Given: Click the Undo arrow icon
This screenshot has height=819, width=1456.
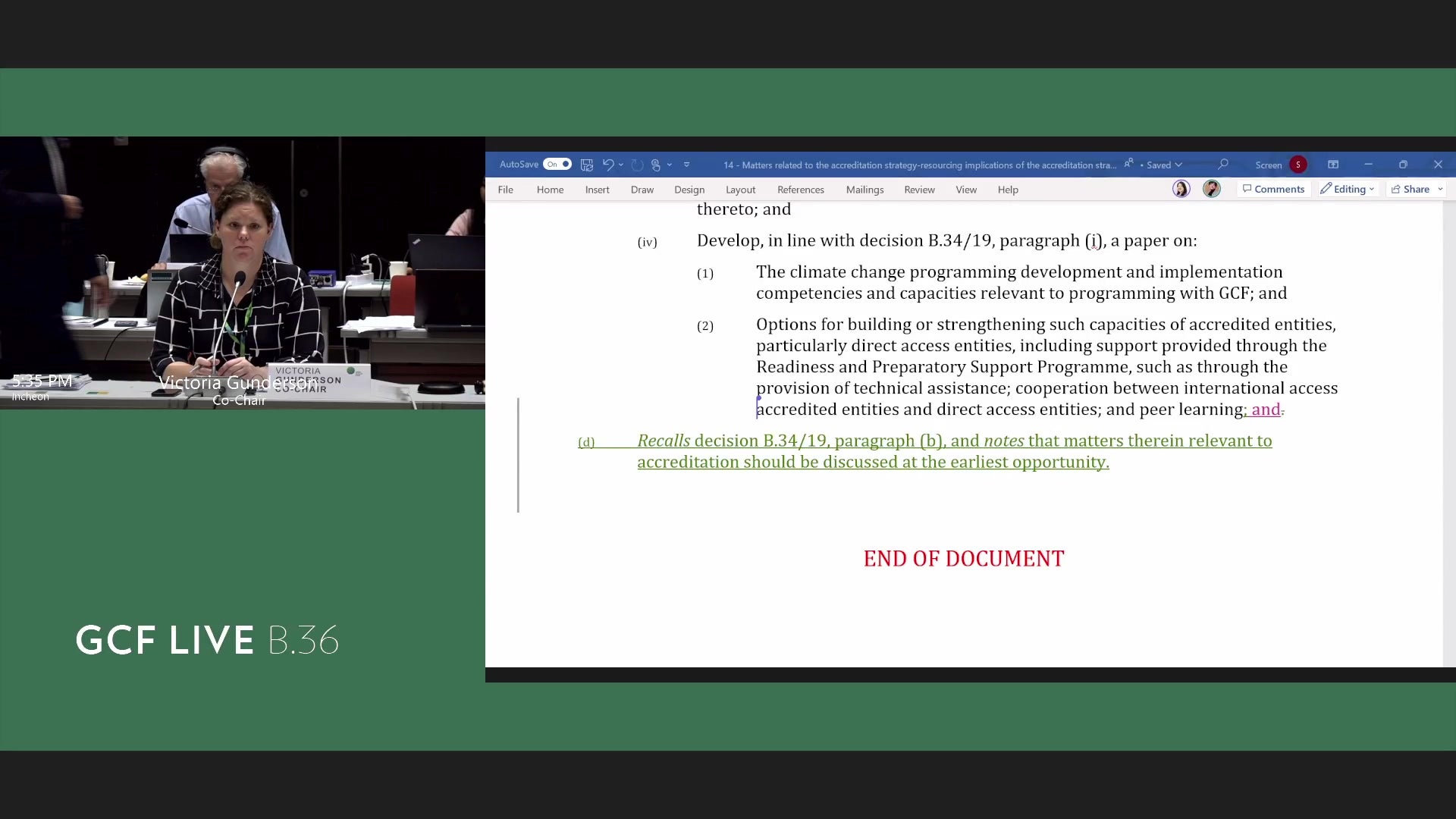Looking at the screenshot, I should coord(607,165).
